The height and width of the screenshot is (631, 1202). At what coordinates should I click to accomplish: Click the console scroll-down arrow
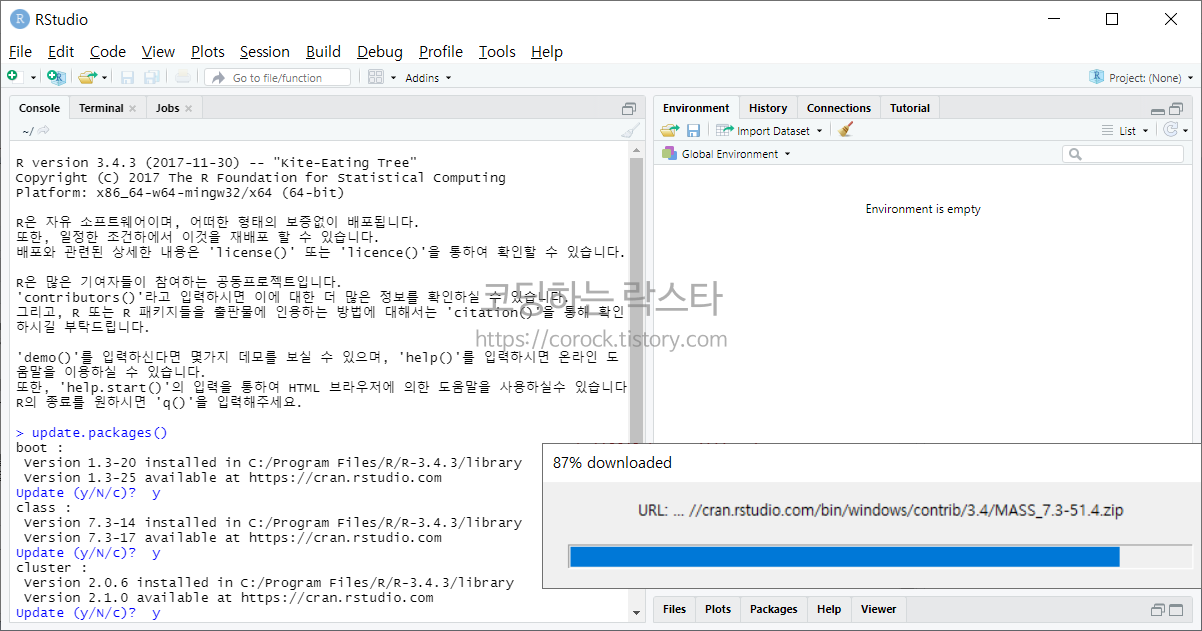[x=637, y=612]
